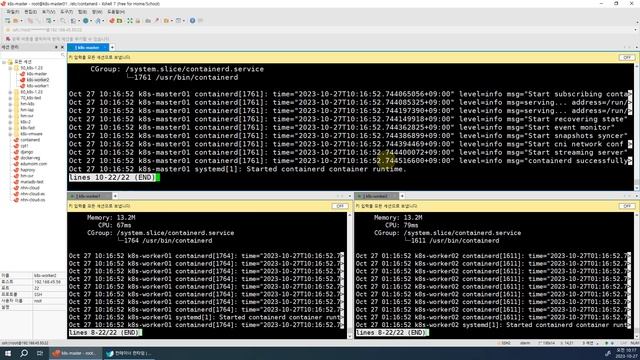Select the k8s-worker2 session tab
Viewport: 640px width, 360px height.
(x=376, y=196)
